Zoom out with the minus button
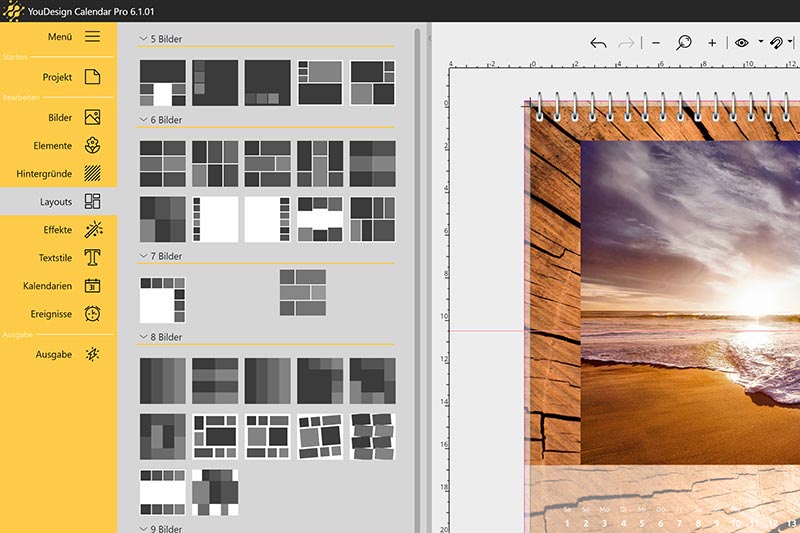 pos(656,43)
